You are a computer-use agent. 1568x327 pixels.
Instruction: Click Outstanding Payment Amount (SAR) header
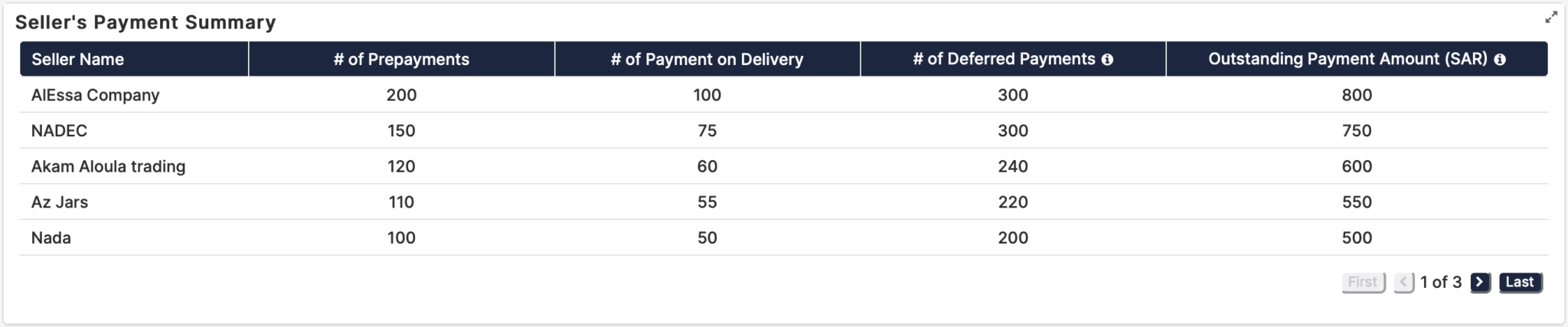pos(1347,60)
